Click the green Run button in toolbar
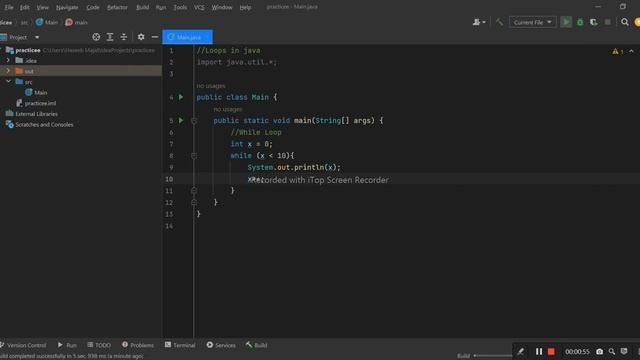Viewport: 640px width, 360px height. tap(566, 22)
